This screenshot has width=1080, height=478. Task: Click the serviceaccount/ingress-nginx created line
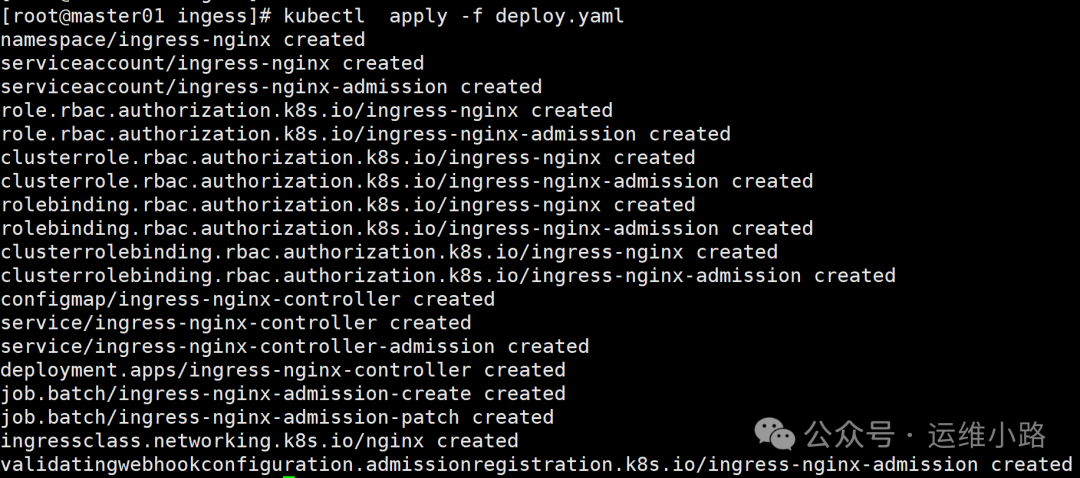click(213, 63)
